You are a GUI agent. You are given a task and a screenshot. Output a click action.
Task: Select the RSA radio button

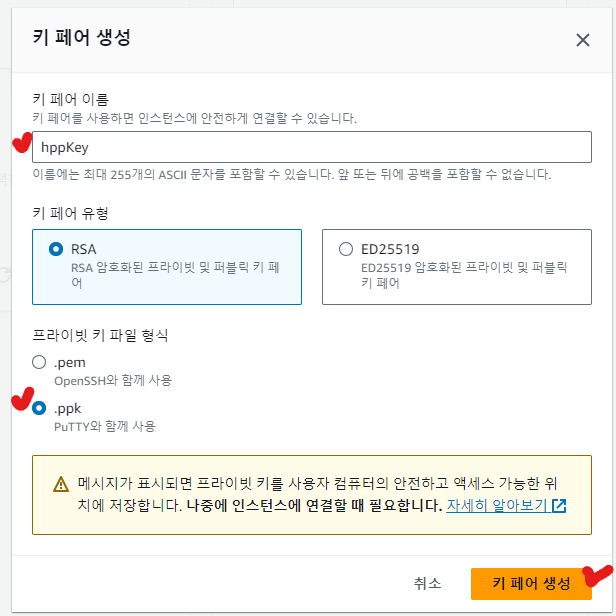click(x=56, y=249)
